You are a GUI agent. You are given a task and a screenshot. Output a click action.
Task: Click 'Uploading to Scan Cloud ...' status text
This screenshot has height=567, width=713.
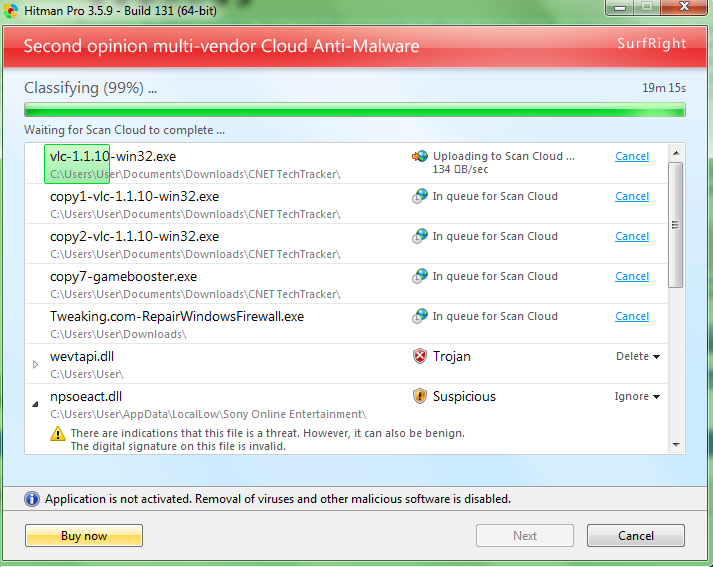tap(504, 156)
